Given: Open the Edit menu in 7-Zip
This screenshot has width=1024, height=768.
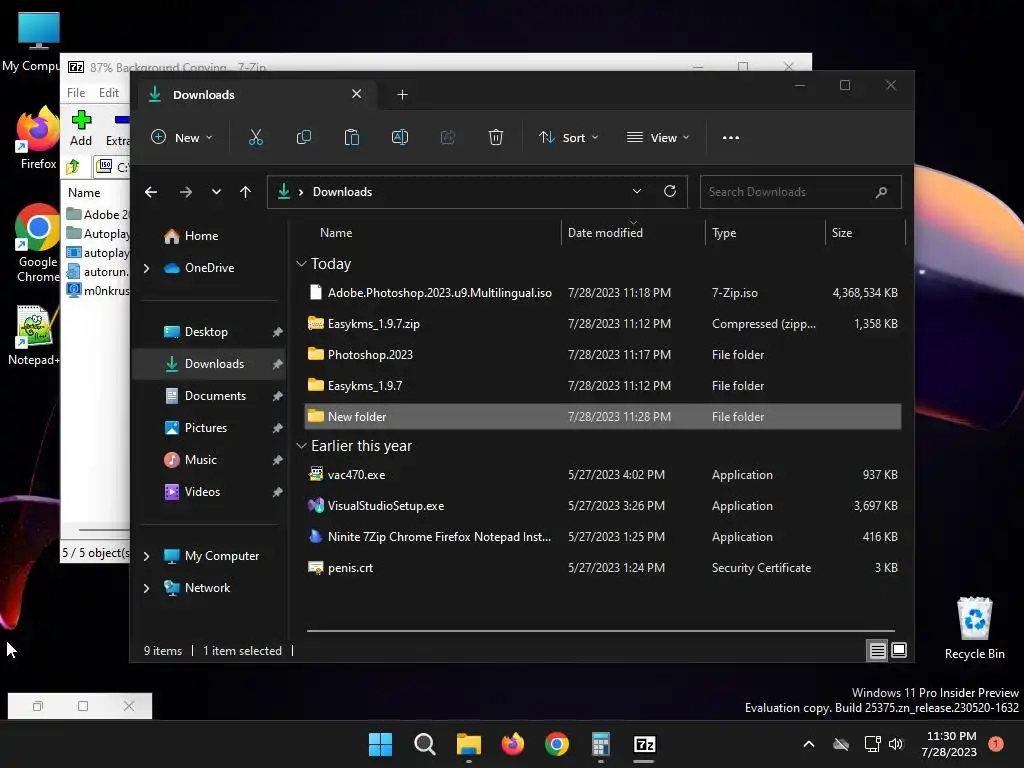Looking at the screenshot, I should (109, 93).
